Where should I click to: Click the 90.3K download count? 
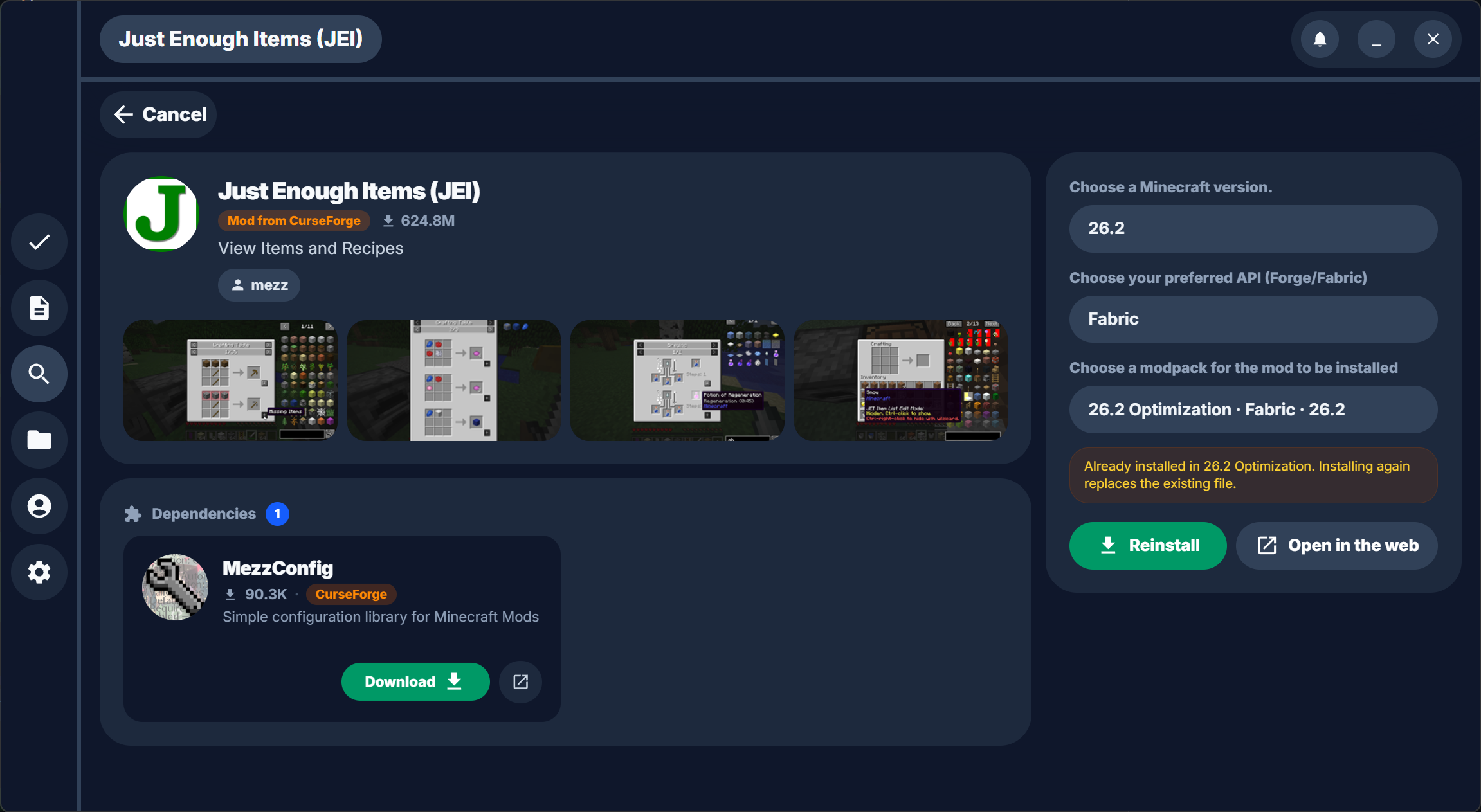256,594
